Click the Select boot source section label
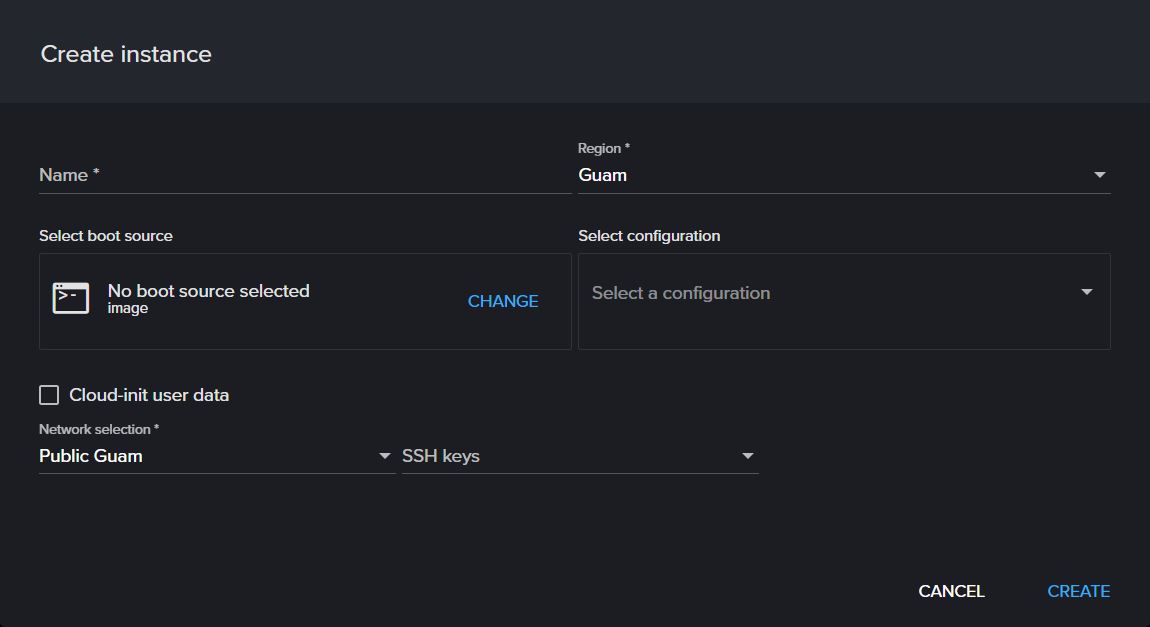The width and height of the screenshot is (1150, 627). [105, 235]
